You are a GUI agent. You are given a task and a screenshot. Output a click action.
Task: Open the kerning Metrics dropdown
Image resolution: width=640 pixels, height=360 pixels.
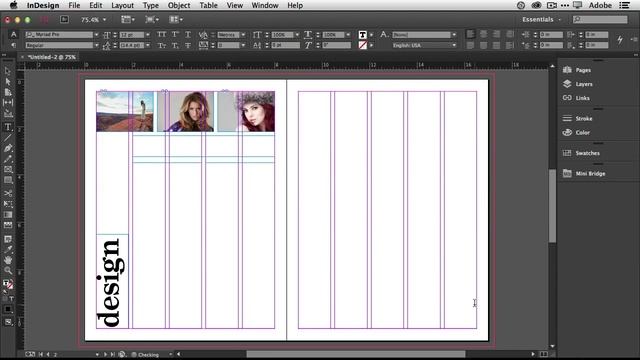point(243,35)
